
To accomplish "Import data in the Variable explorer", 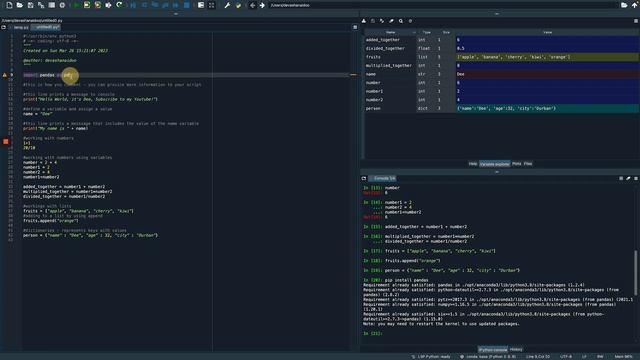I will [x=364, y=21].
